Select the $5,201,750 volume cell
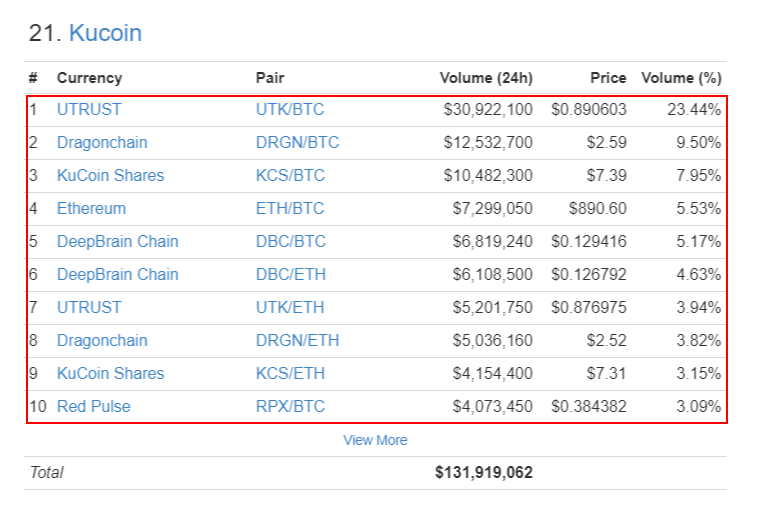This screenshot has height=507, width=767. (493, 307)
